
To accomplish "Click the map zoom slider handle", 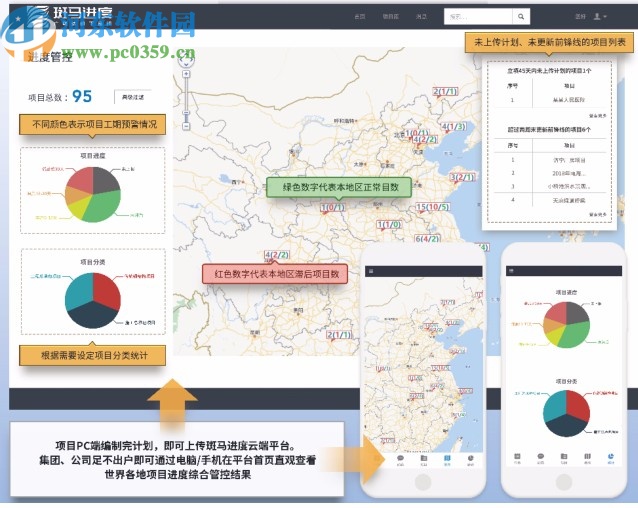I will [x=186, y=113].
